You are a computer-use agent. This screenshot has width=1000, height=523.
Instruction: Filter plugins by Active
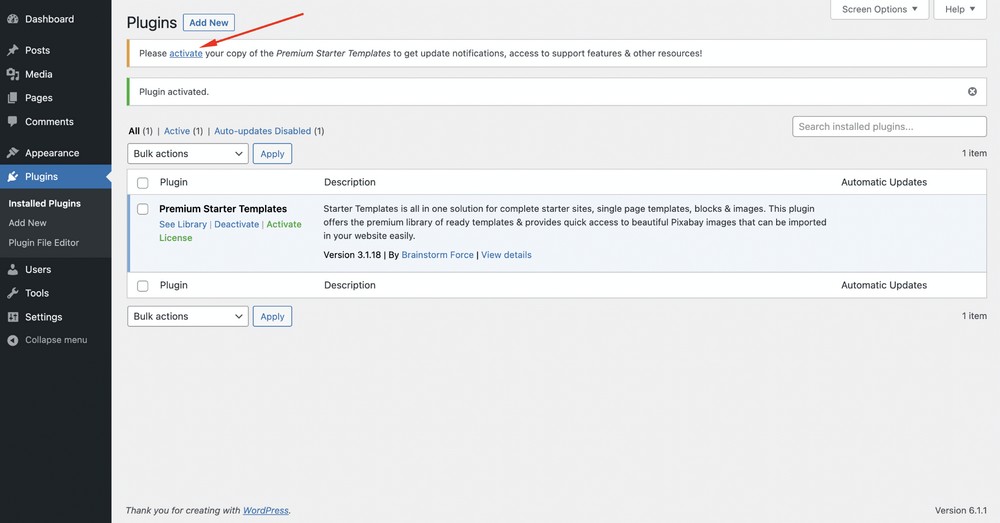[x=177, y=131]
